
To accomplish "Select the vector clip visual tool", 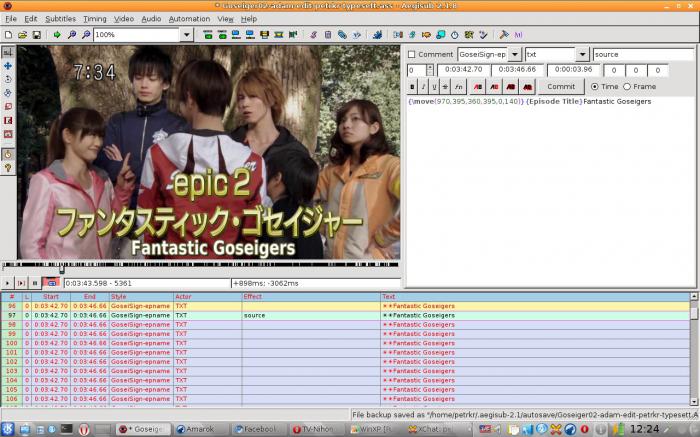I will [x=8, y=134].
